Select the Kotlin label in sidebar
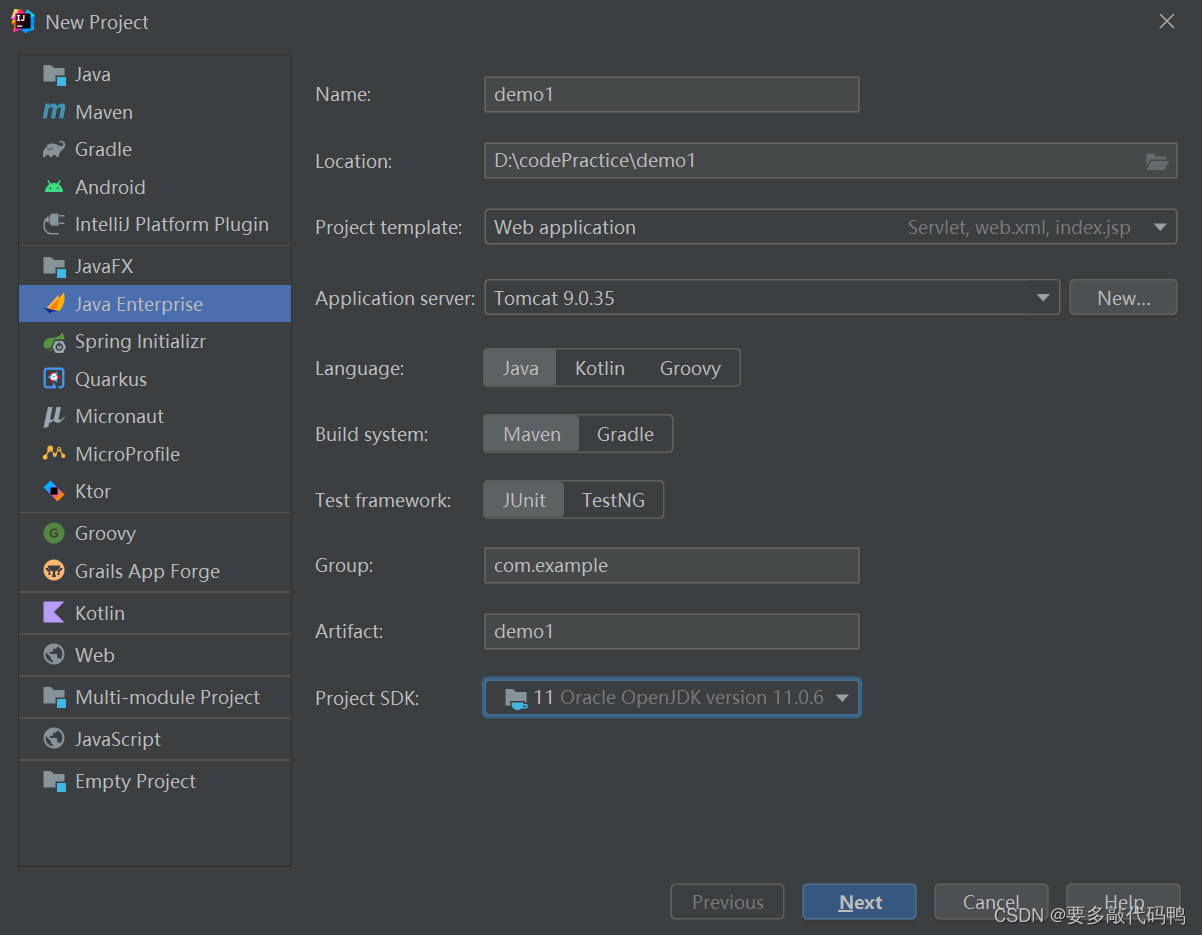The width and height of the screenshot is (1202, 935). (100, 613)
